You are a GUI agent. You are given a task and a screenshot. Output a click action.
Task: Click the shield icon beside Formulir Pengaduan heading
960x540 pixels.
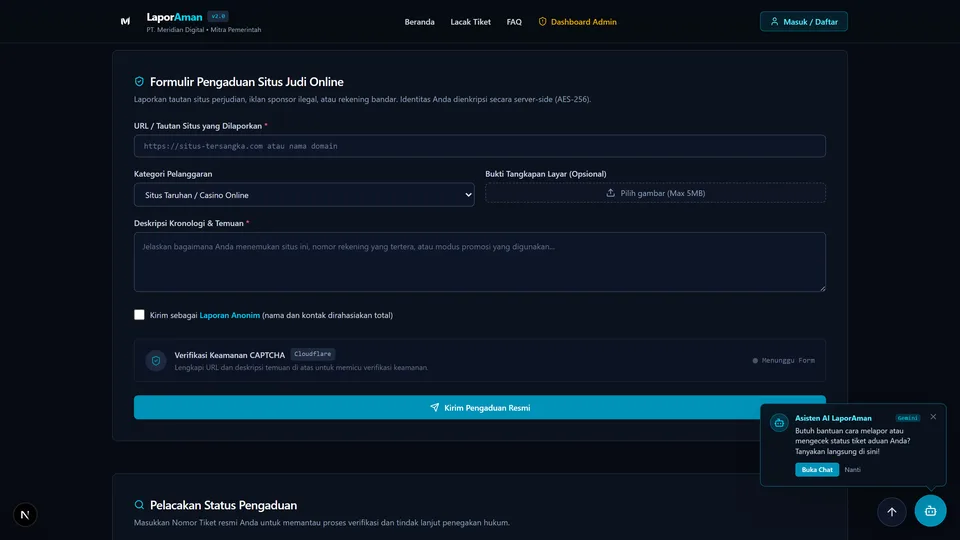pos(139,81)
